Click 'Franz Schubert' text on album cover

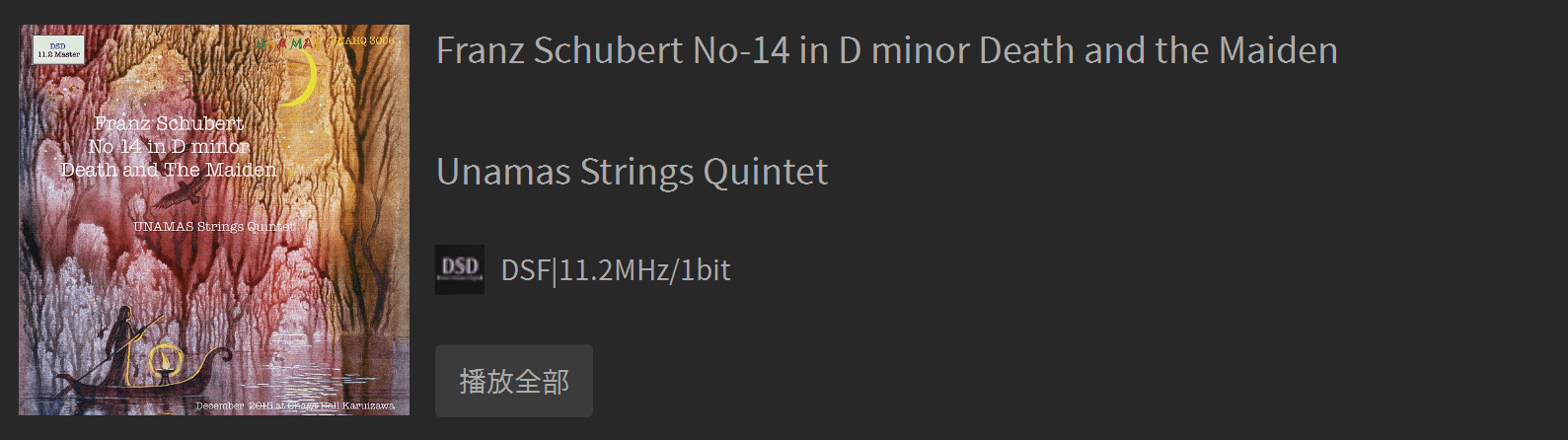[x=169, y=123]
